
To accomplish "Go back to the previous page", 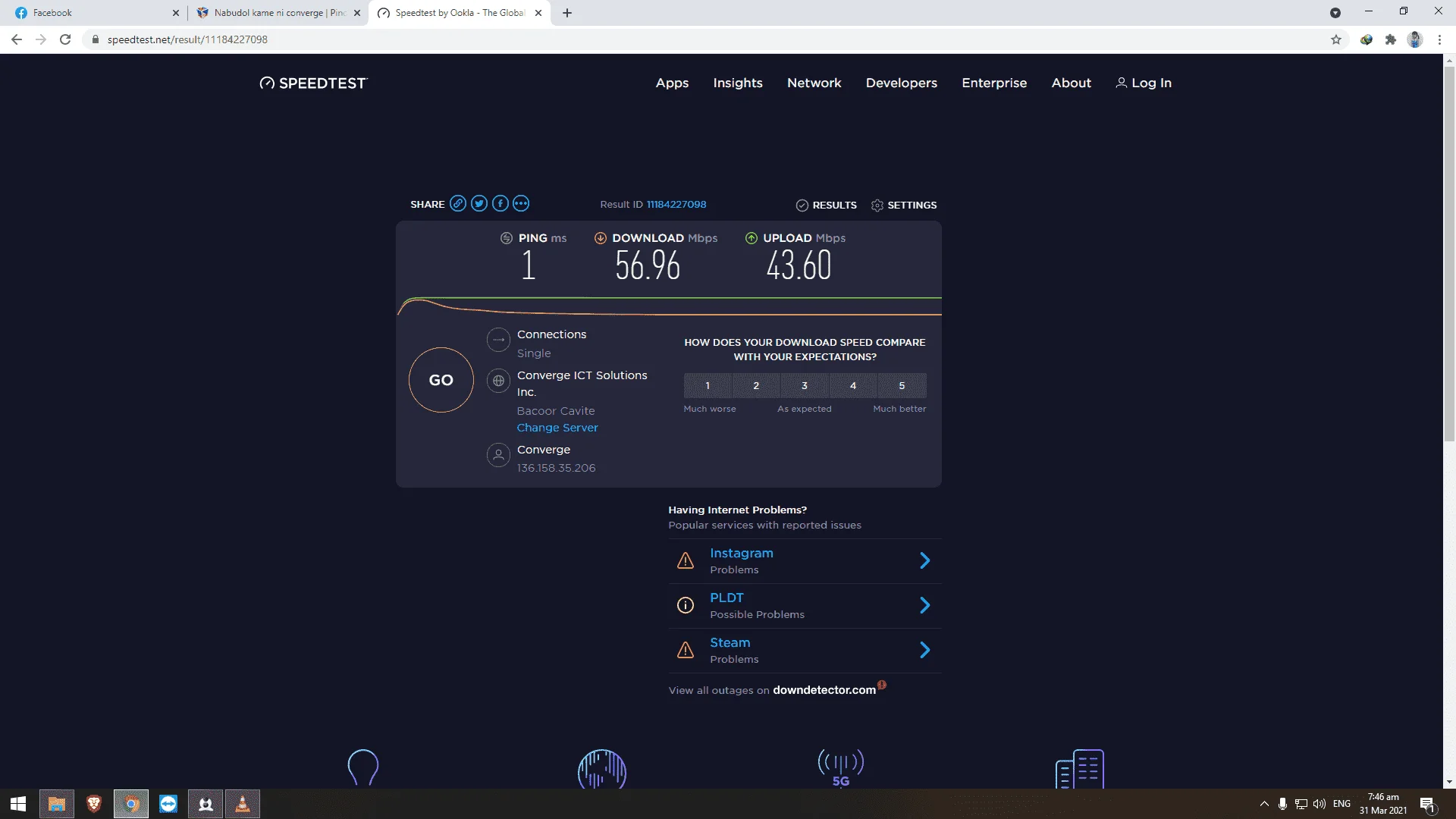I will 17,39.
